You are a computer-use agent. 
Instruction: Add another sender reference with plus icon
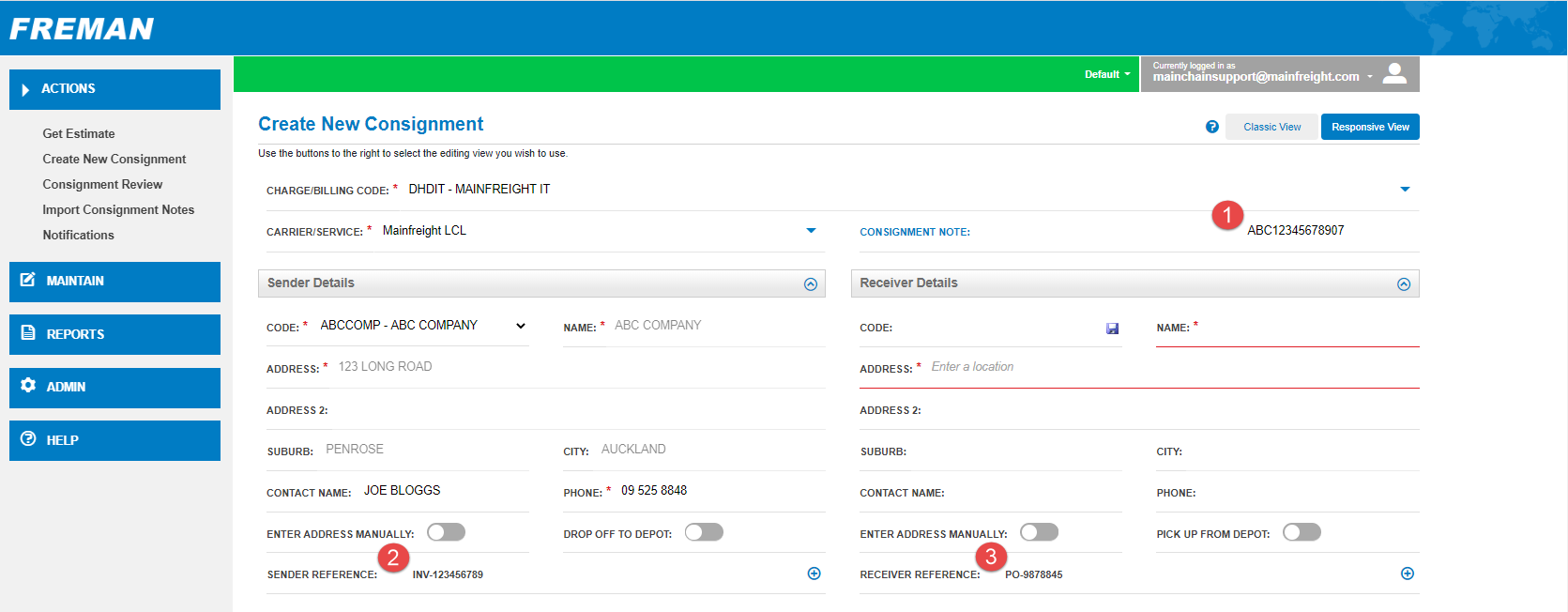[x=814, y=574]
